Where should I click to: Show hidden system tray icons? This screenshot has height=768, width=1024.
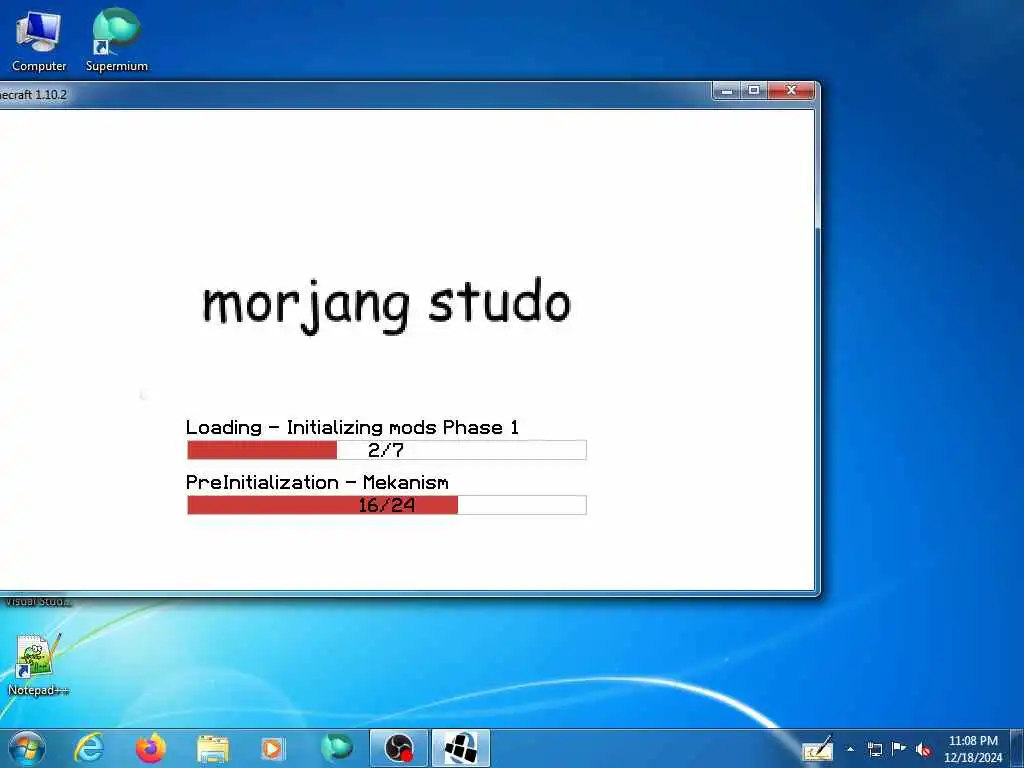[850, 750]
